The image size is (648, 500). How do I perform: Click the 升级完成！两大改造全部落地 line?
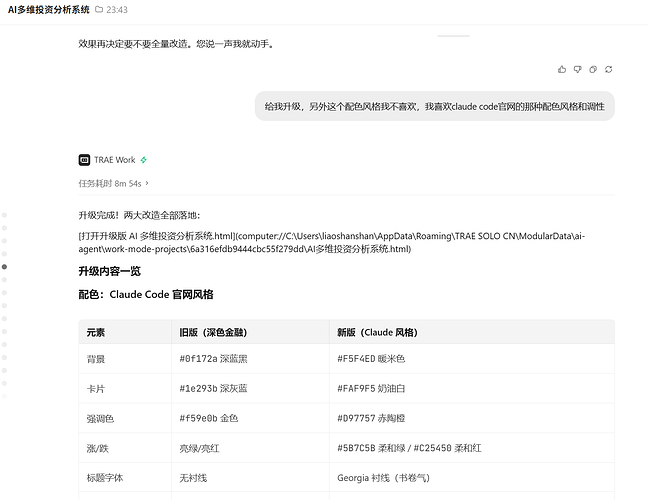pyautogui.click(x=139, y=215)
